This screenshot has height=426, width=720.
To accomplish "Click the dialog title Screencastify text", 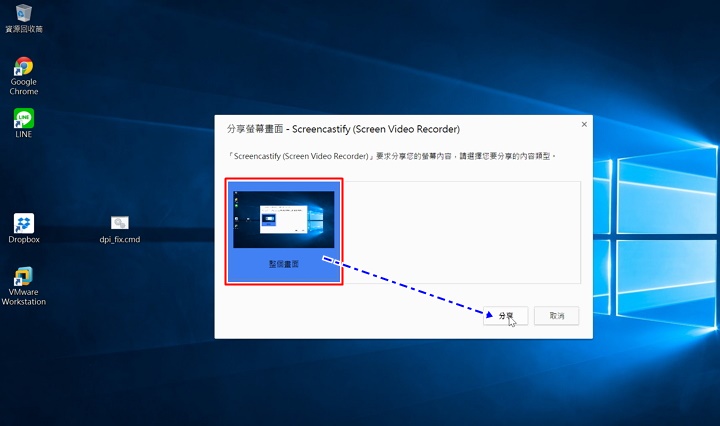I will point(343,129).
